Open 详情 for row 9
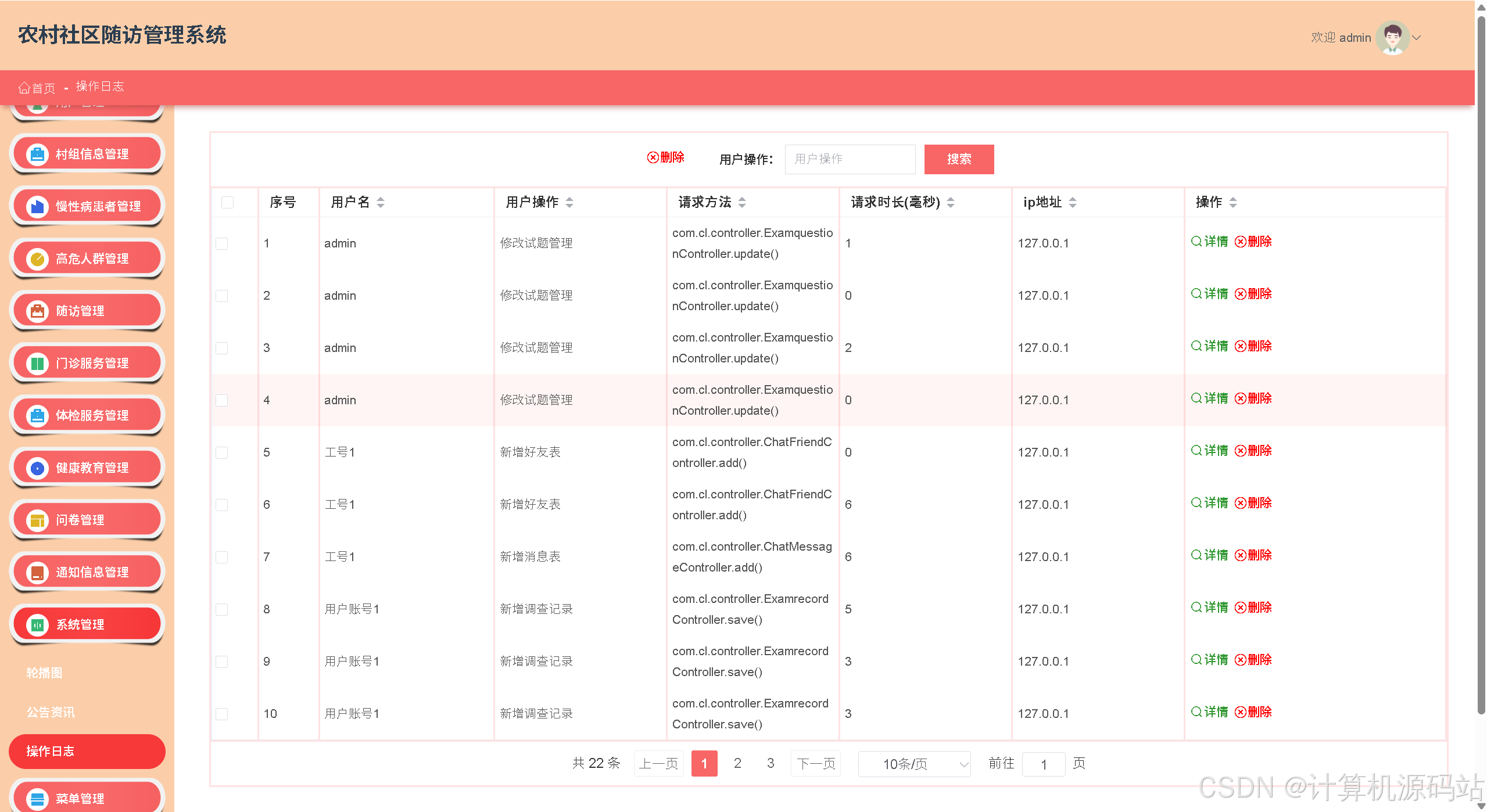The image size is (1487, 812). (x=1209, y=660)
